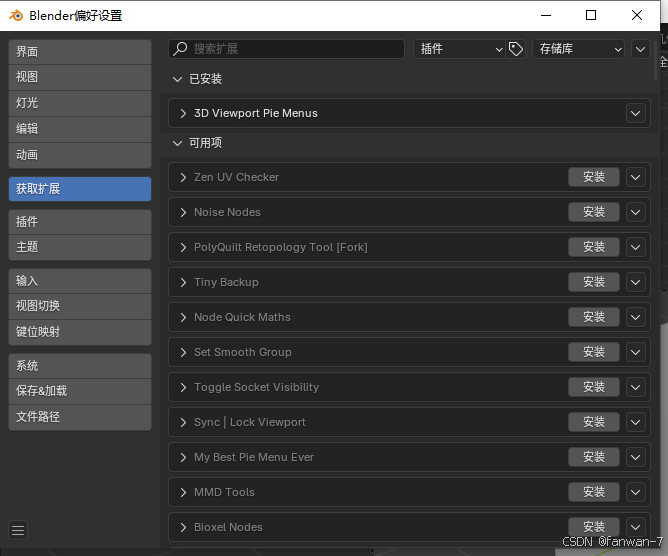Image resolution: width=668 pixels, height=556 pixels.
Task: Collapse the 可用项 section
Action: pyautogui.click(x=177, y=143)
